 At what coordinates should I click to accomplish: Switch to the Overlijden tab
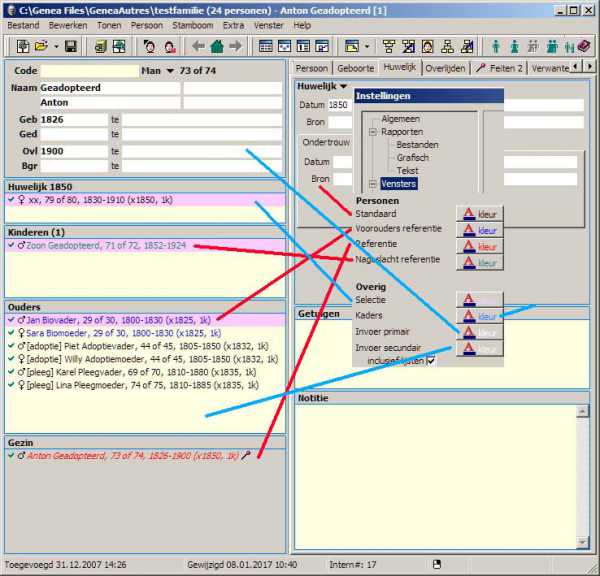[447, 68]
